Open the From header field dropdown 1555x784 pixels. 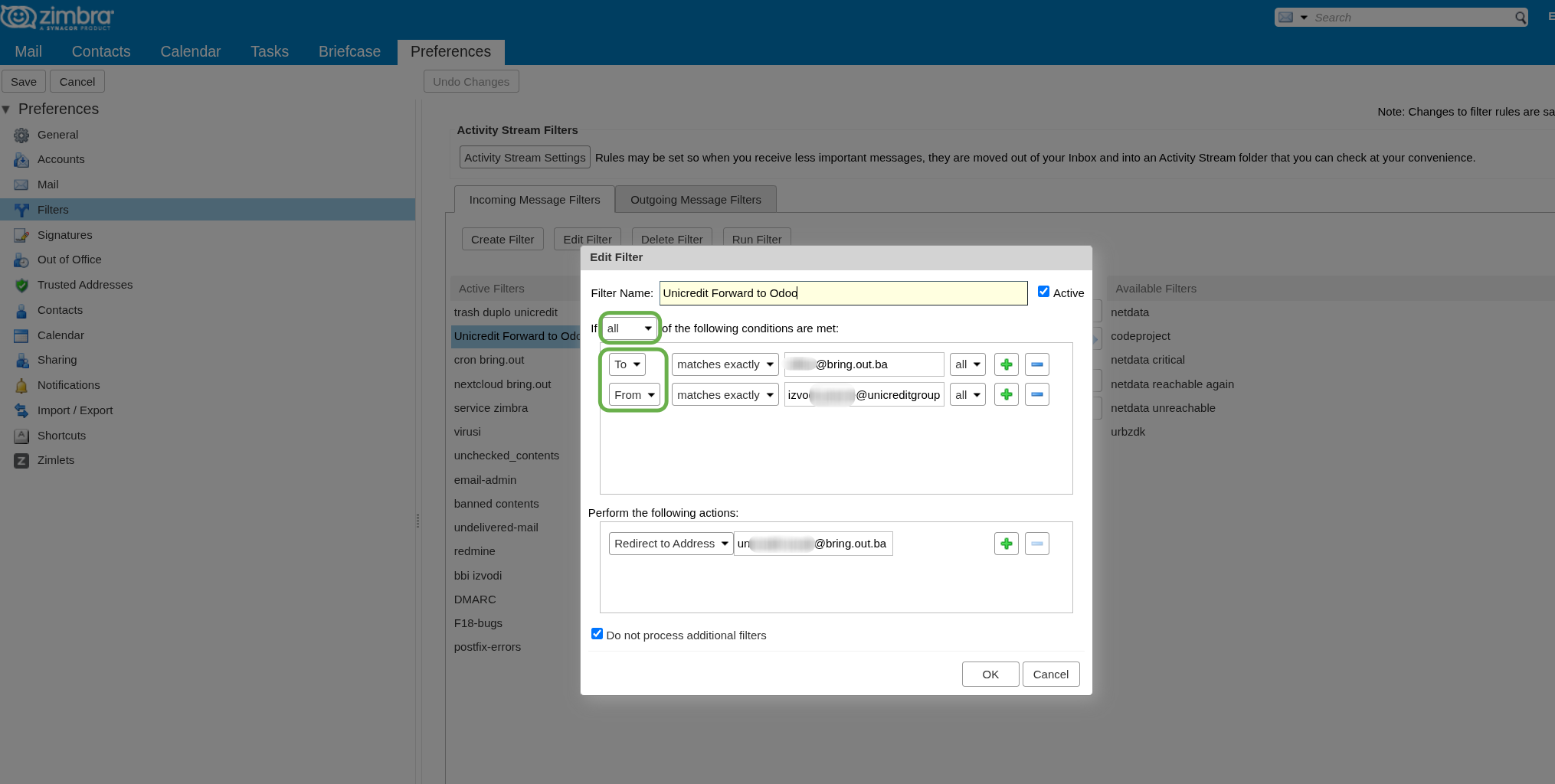[x=634, y=395]
